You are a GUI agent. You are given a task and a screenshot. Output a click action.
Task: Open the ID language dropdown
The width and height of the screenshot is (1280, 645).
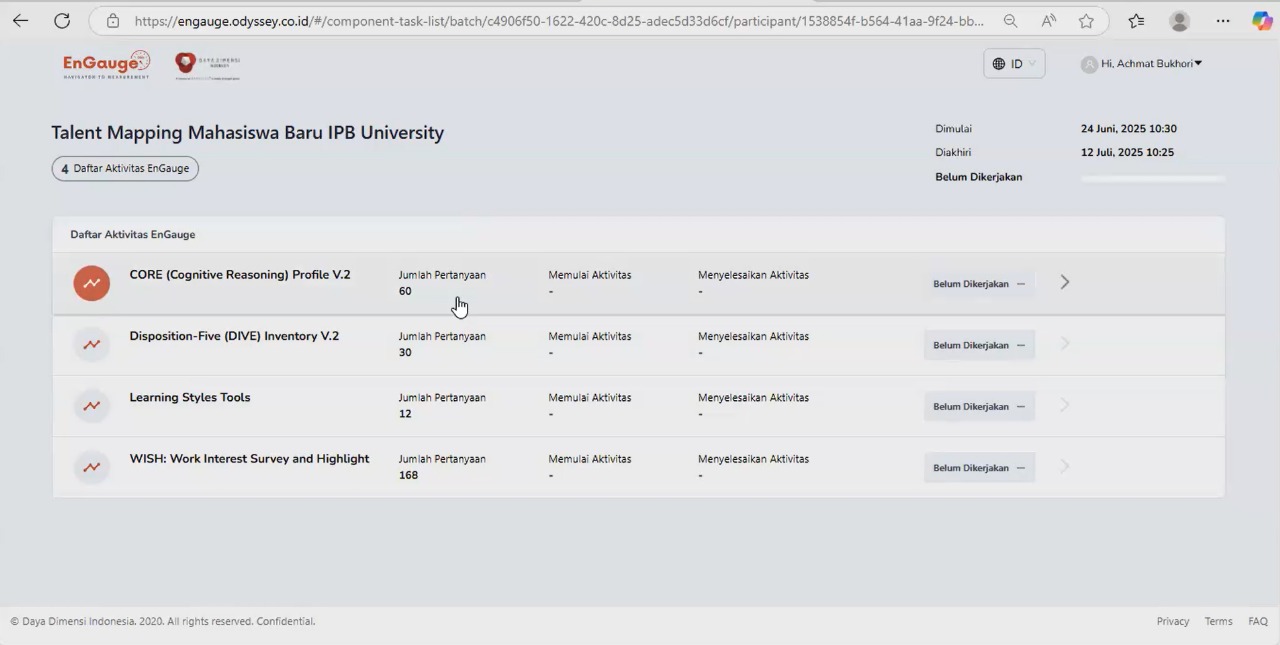coord(1014,64)
